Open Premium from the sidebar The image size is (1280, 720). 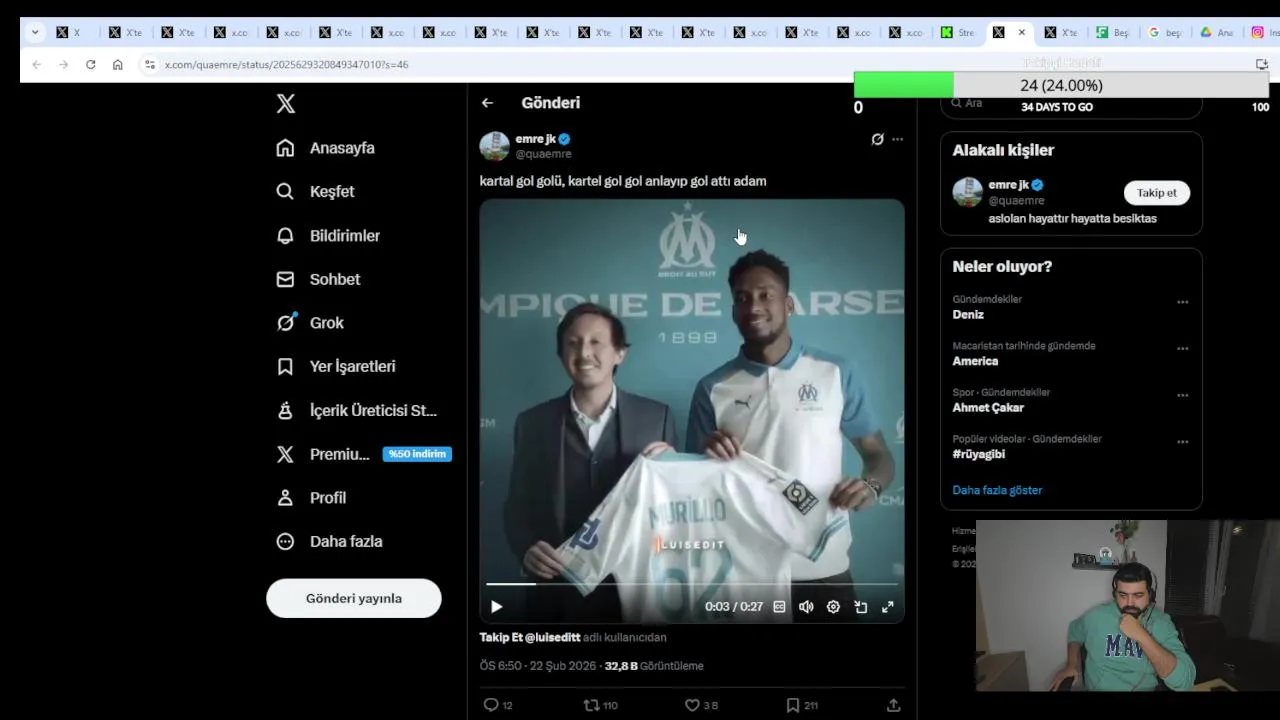point(323,454)
